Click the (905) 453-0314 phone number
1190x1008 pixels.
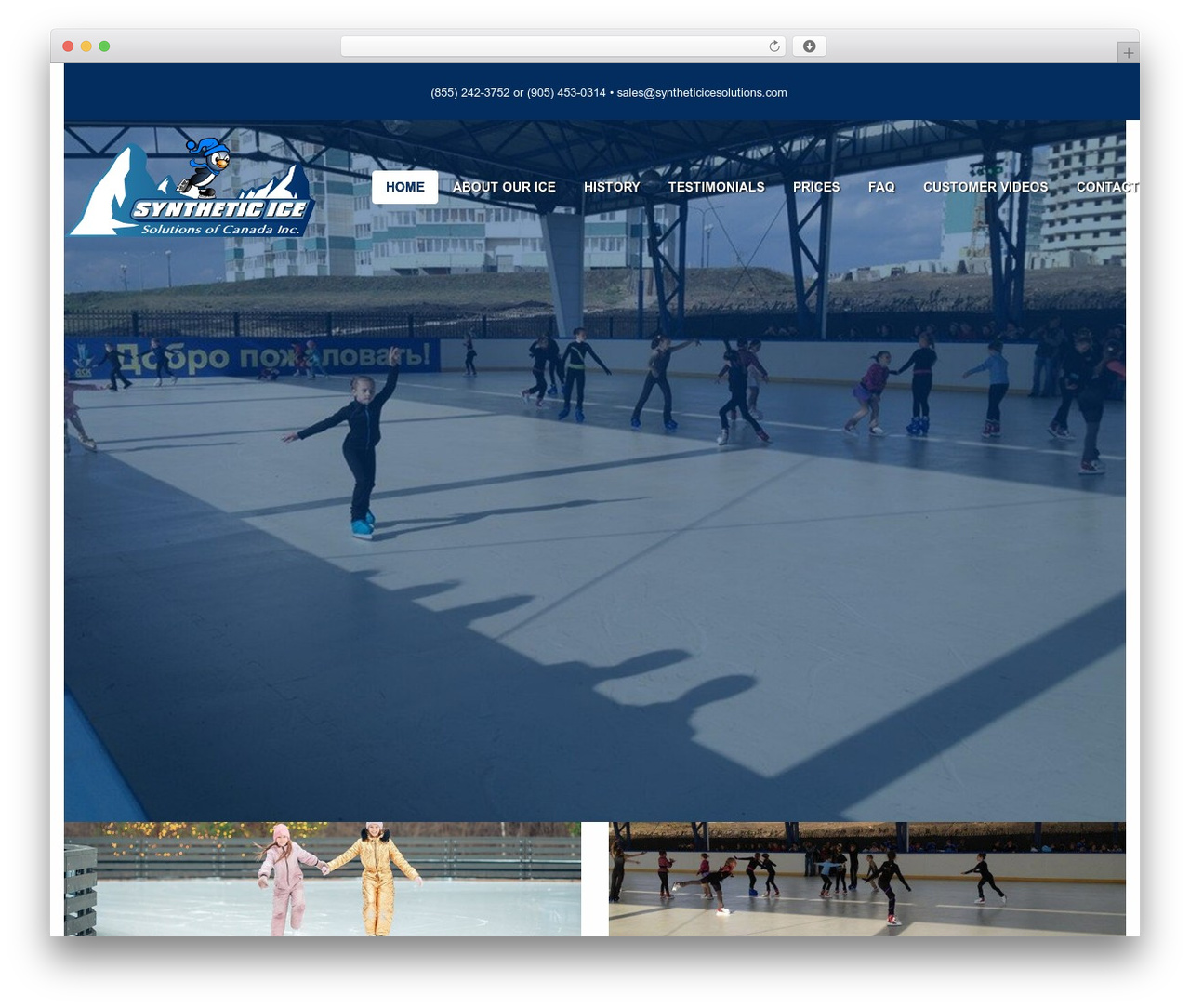pyautogui.click(x=566, y=93)
